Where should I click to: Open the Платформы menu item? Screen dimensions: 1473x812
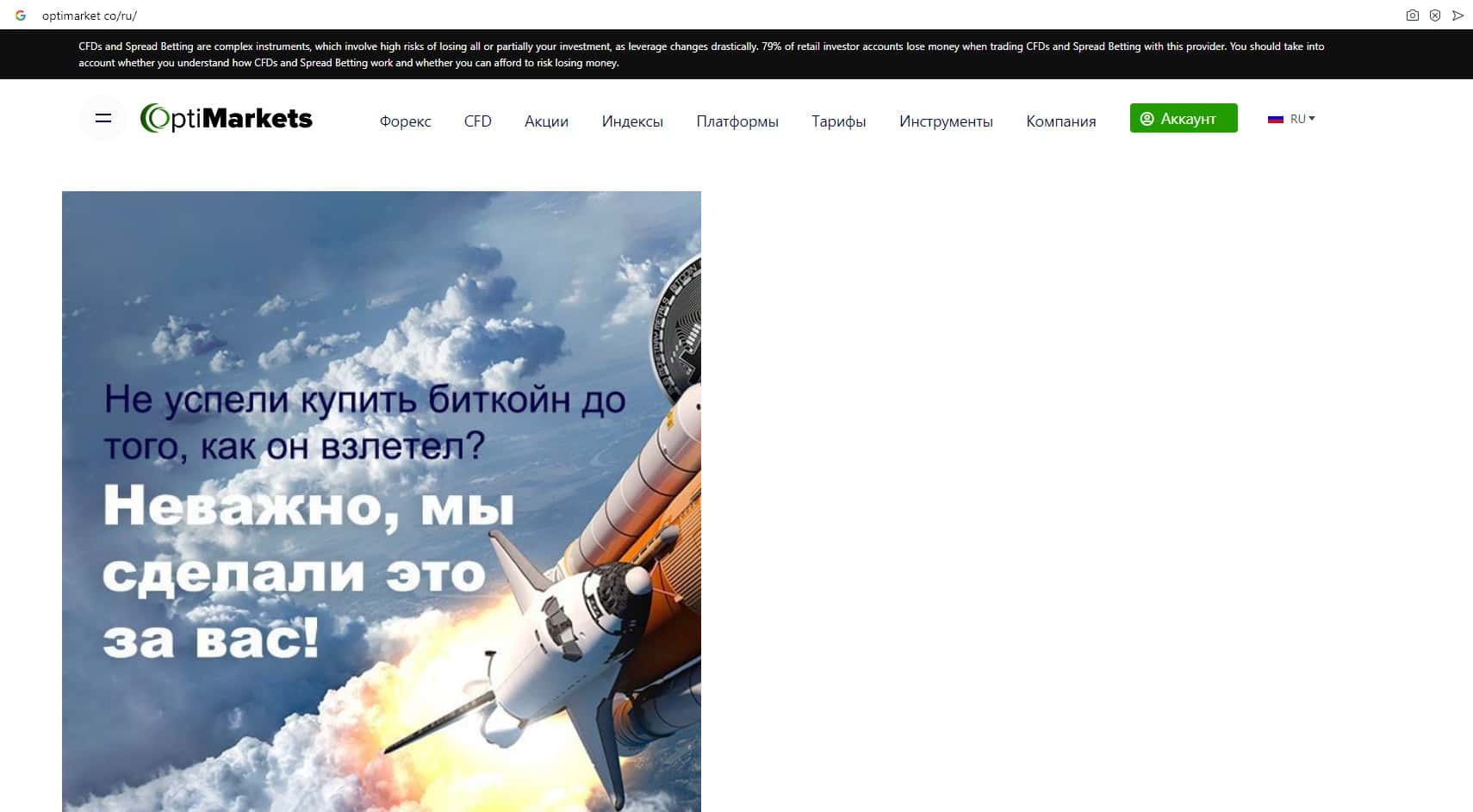(x=737, y=121)
